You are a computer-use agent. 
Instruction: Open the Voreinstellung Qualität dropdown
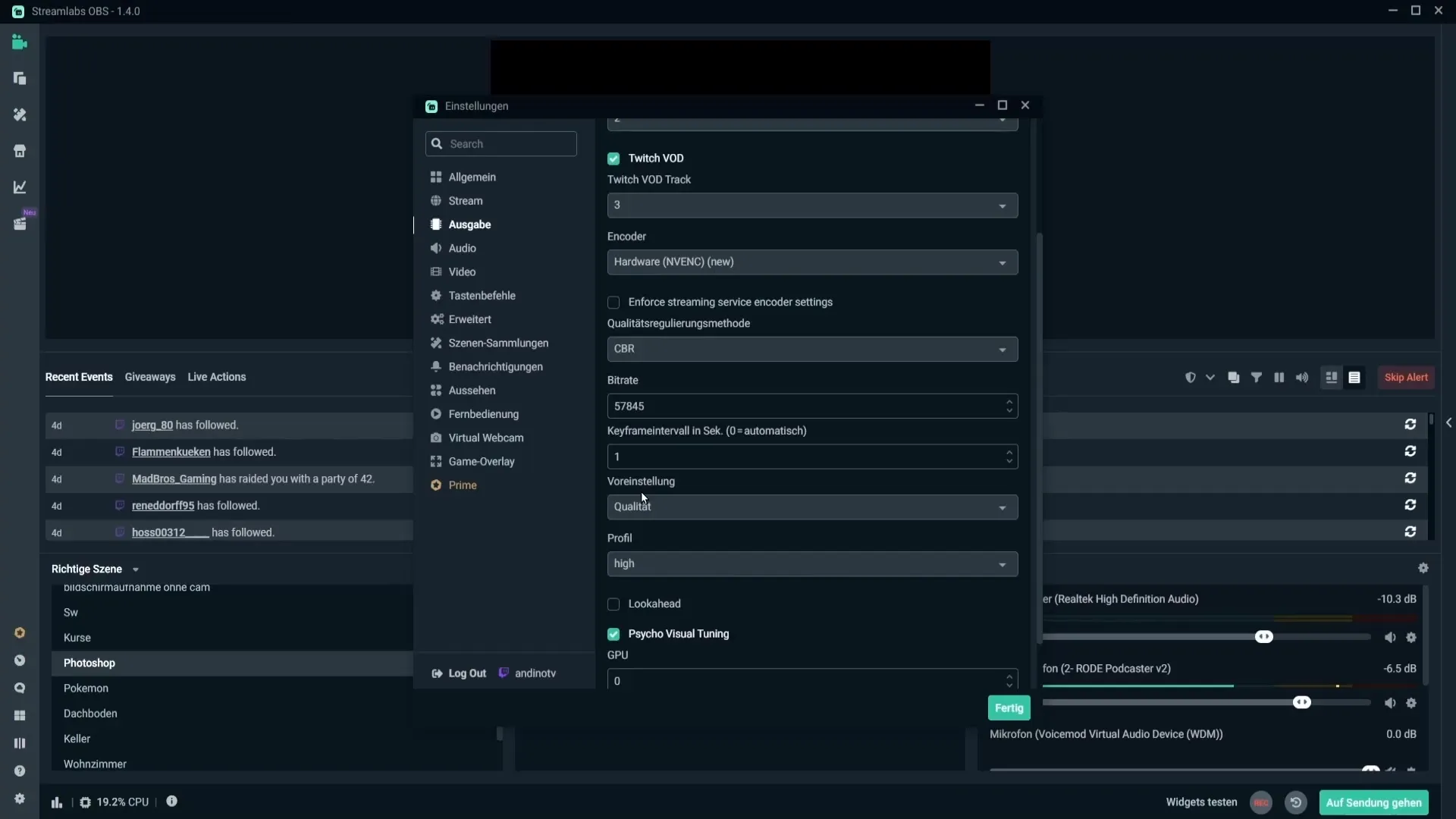coord(812,507)
